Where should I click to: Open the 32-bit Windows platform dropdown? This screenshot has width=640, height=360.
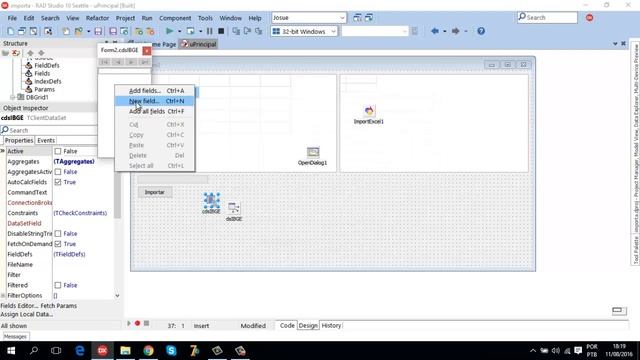pyautogui.click(x=333, y=31)
